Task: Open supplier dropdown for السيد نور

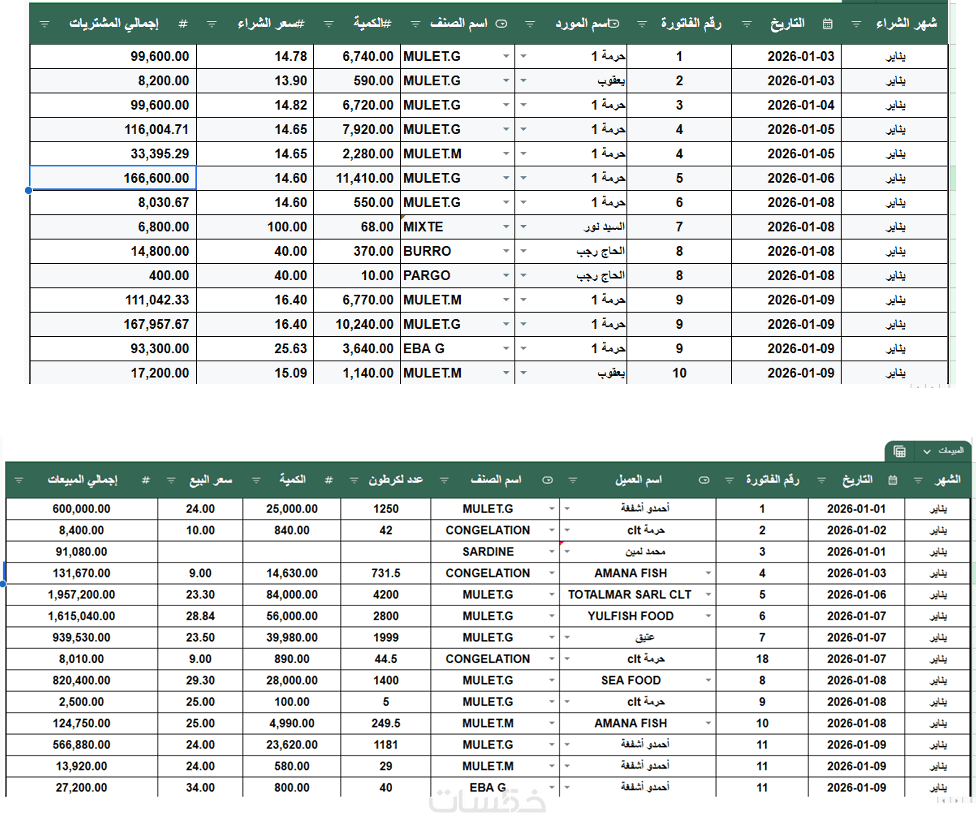Action: (524, 227)
